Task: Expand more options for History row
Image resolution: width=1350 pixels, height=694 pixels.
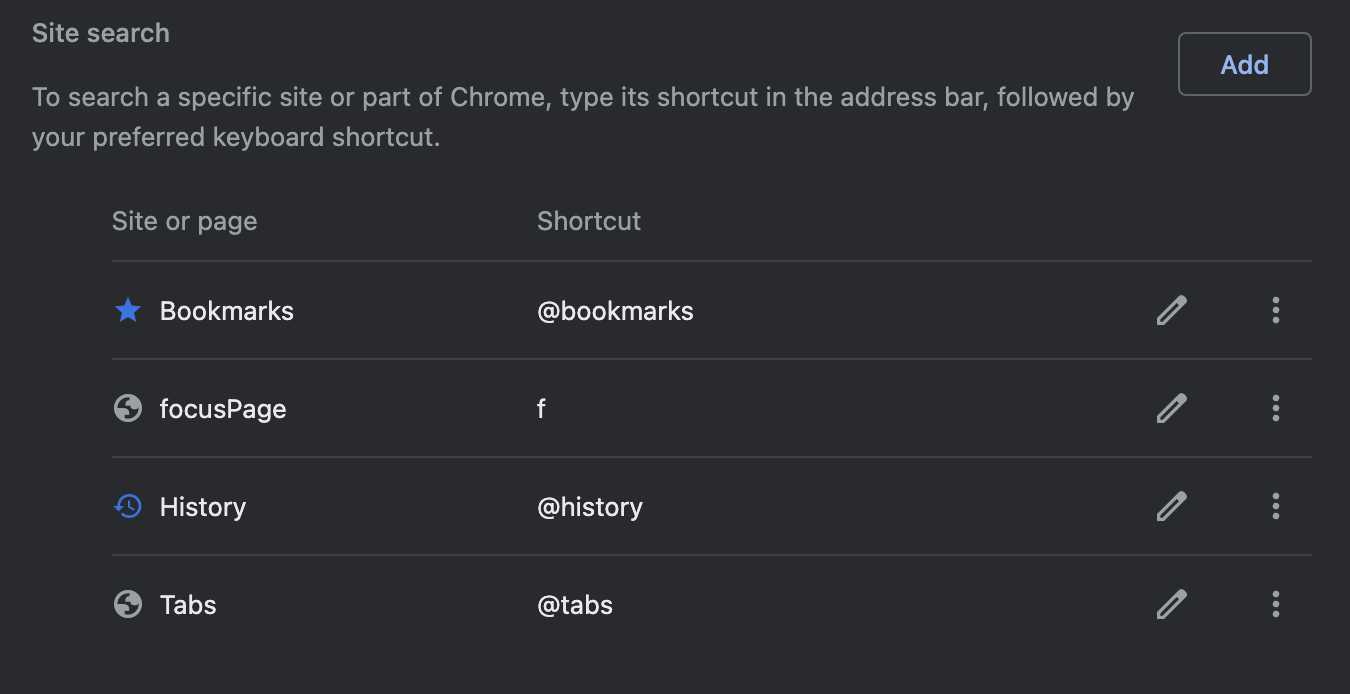Action: [1275, 507]
